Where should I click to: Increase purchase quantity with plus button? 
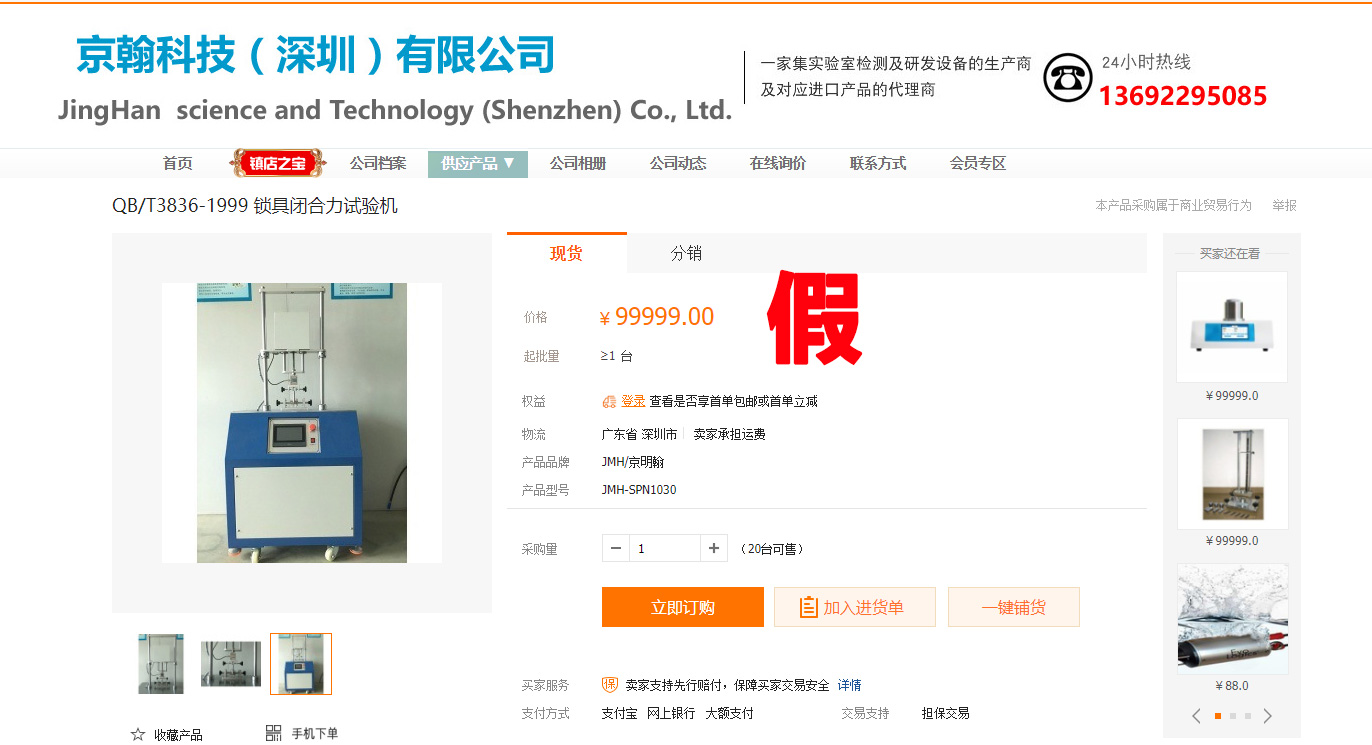[x=713, y=548]
